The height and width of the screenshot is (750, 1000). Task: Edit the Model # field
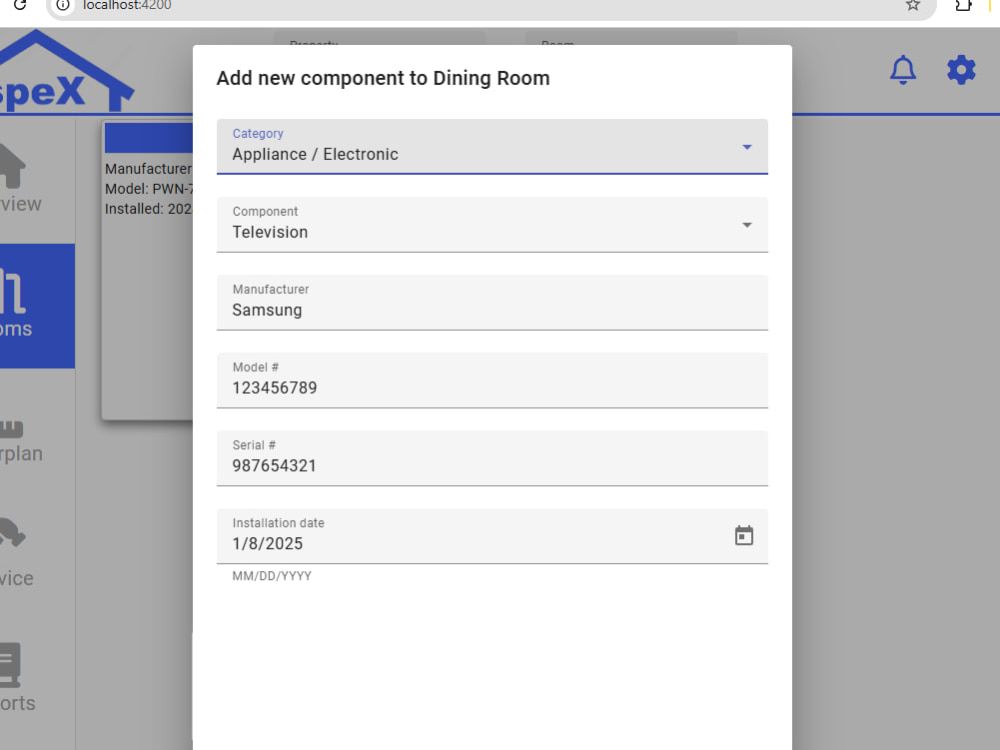coord(492,380)
